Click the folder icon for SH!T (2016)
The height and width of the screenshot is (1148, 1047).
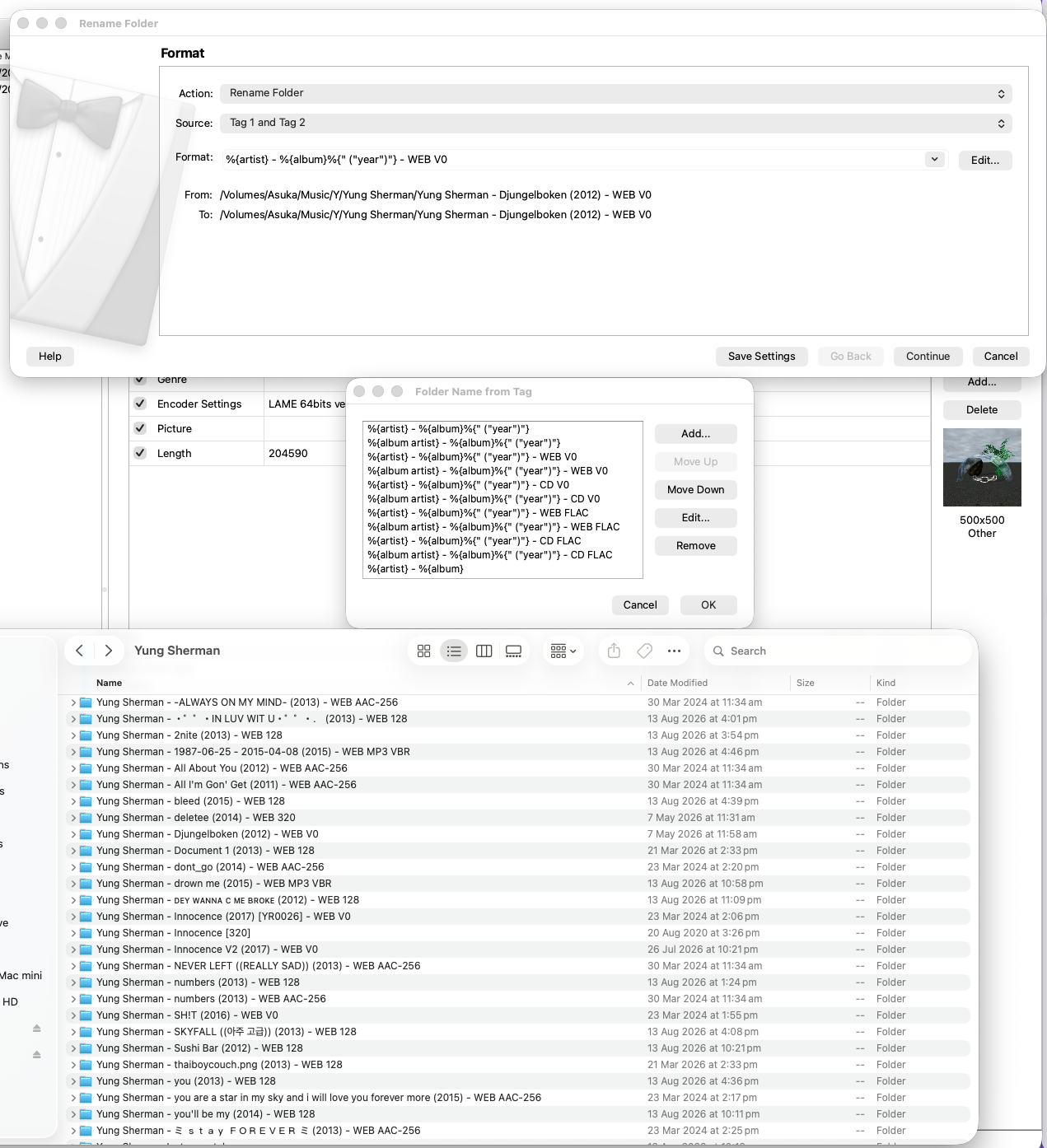point(86,1015)
